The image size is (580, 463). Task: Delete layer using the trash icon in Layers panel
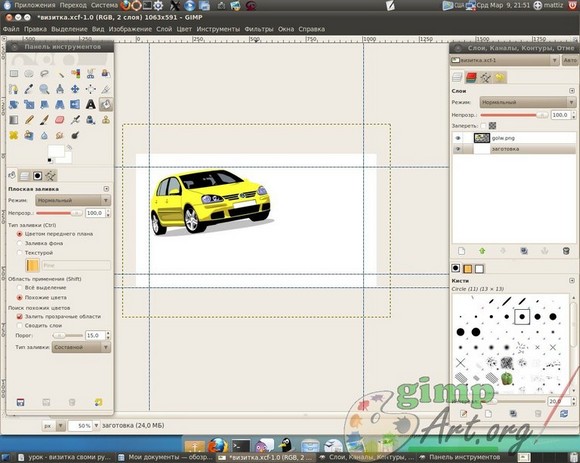[566, 251]
